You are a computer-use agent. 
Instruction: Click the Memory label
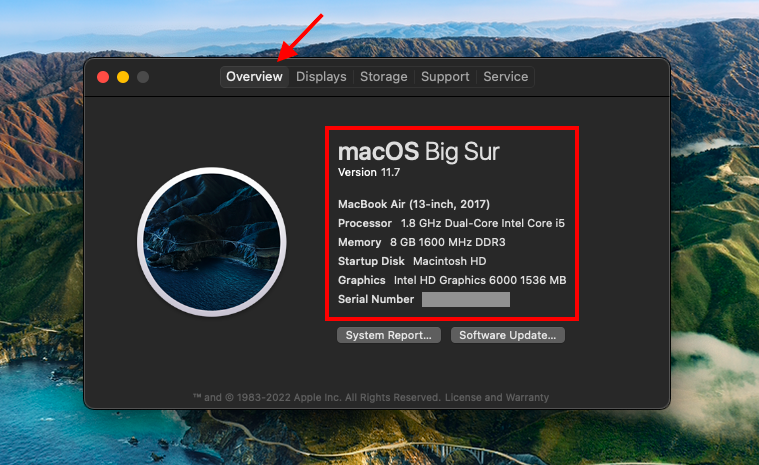tap(360, 242)
